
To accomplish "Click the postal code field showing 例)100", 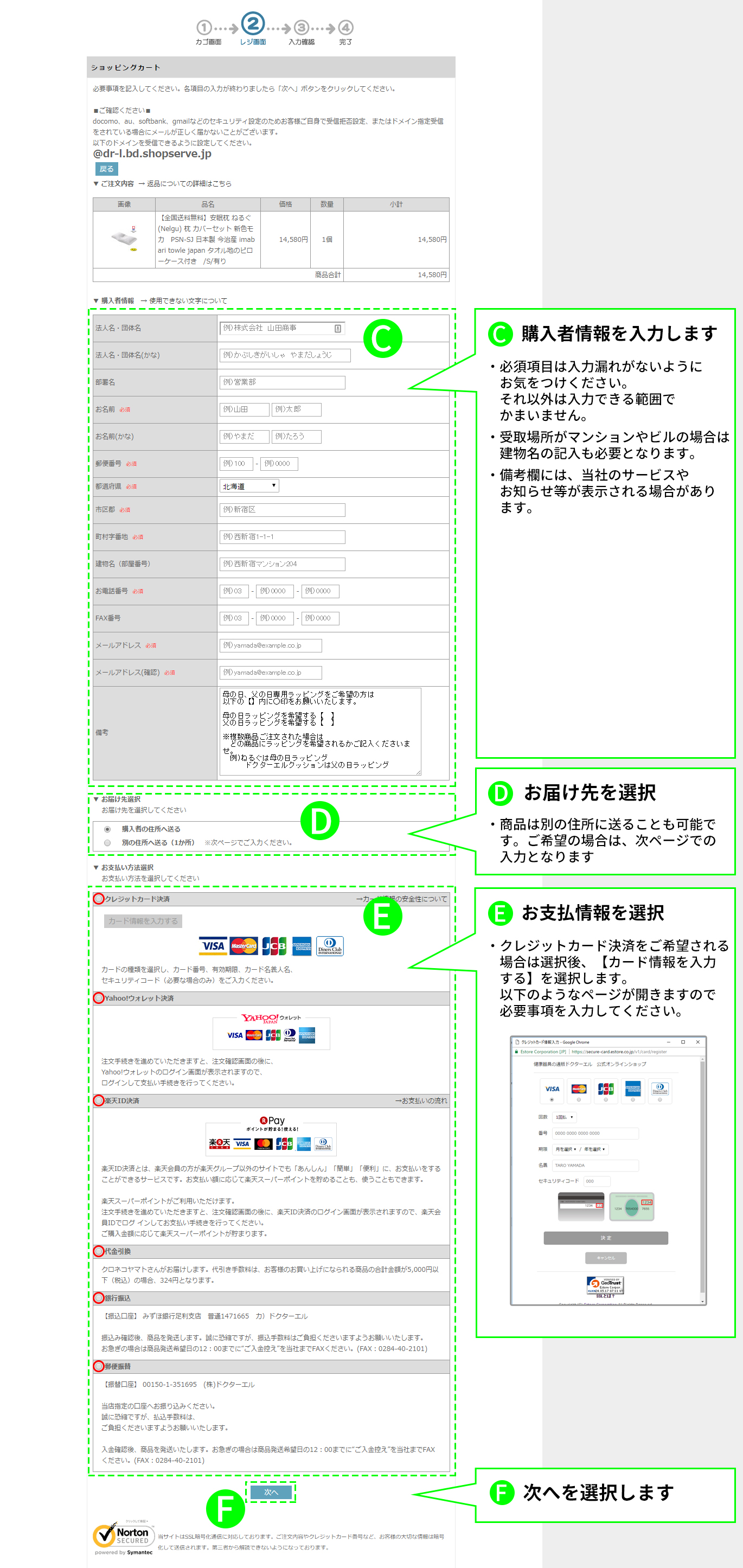I will click(236, 463).
